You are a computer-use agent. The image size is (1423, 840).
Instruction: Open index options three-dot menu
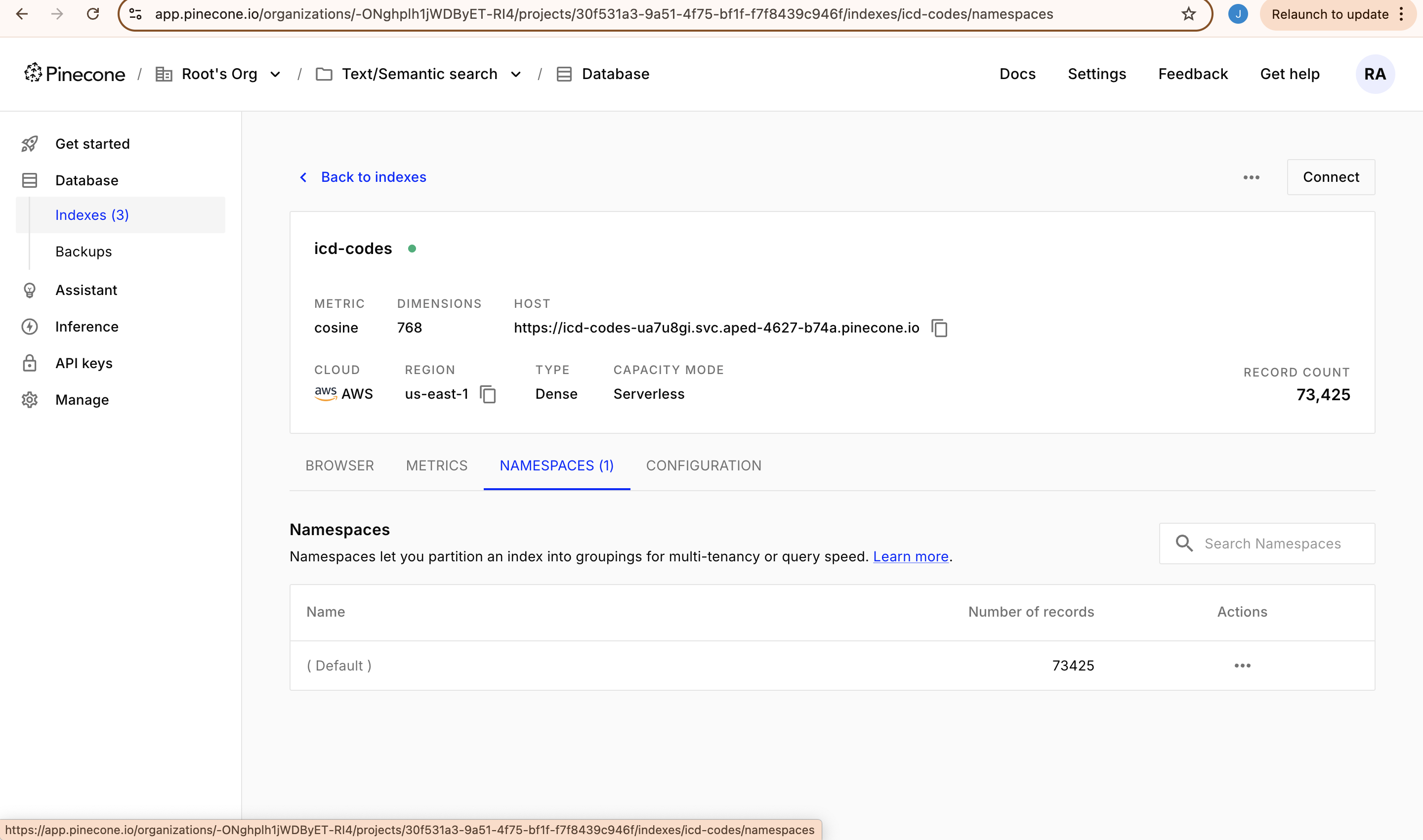coord(1251,177)
